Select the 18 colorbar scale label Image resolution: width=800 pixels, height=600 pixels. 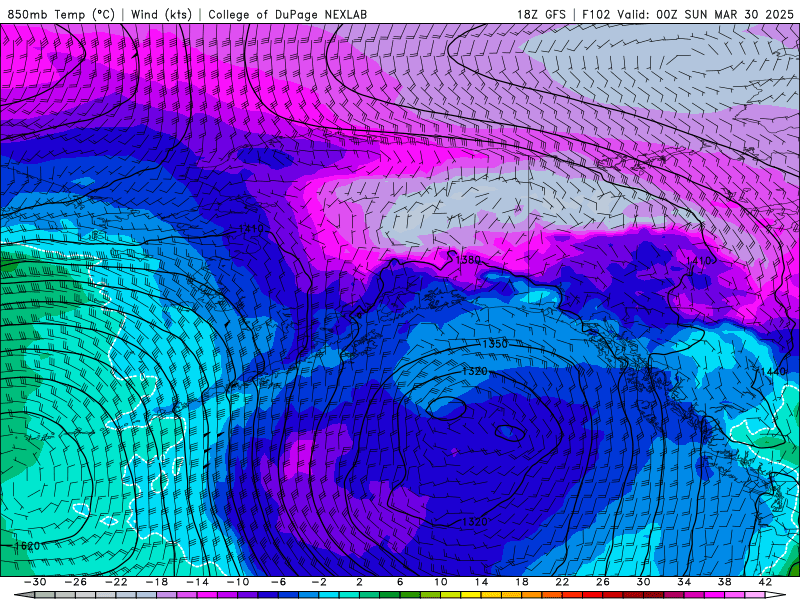[x=522, y=582]
